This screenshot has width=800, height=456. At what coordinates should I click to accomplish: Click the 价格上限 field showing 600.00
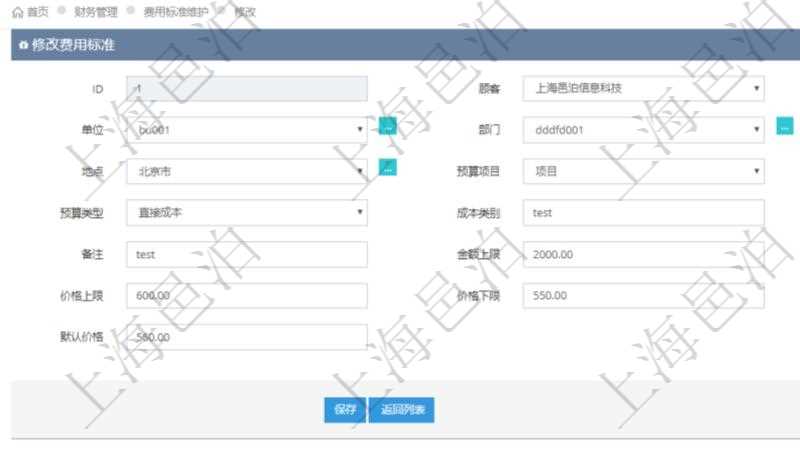point(247,296)
